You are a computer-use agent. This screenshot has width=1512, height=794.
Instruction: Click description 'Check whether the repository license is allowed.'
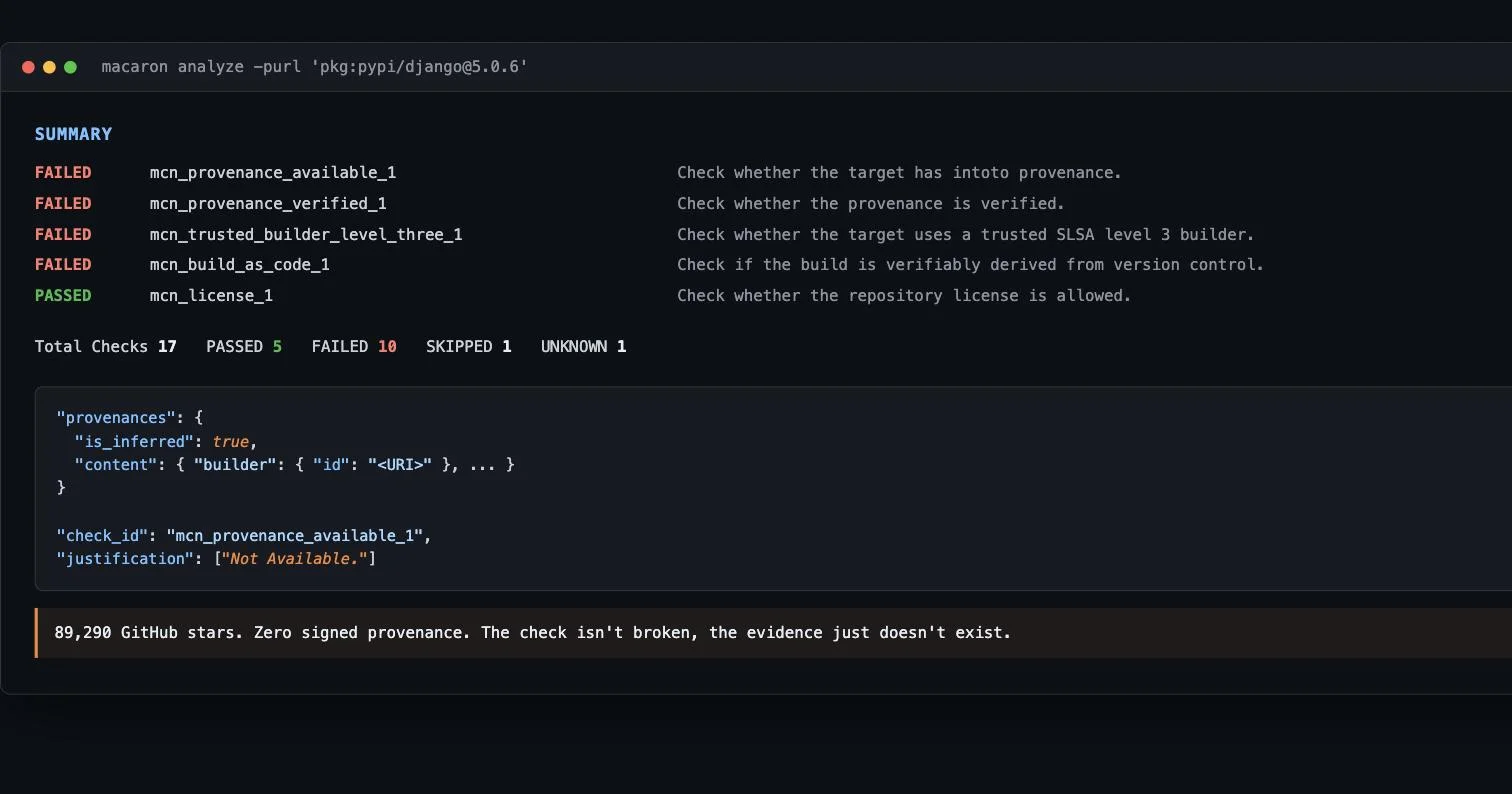coord(904,296)
